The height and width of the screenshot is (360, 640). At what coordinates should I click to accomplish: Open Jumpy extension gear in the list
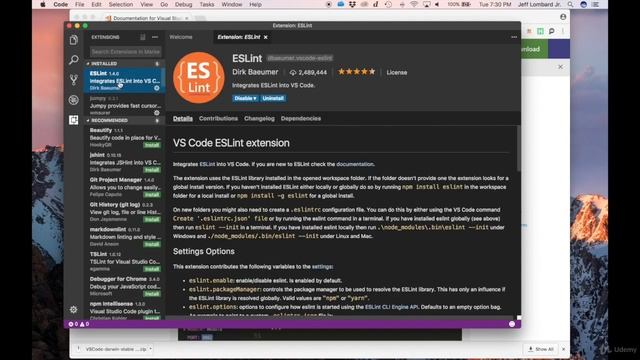[157, 113]
